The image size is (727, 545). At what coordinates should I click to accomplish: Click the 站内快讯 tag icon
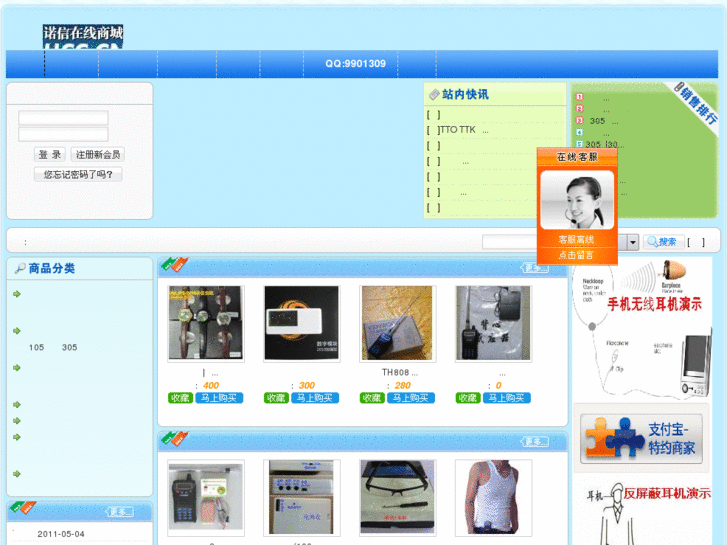pos(434,95)
